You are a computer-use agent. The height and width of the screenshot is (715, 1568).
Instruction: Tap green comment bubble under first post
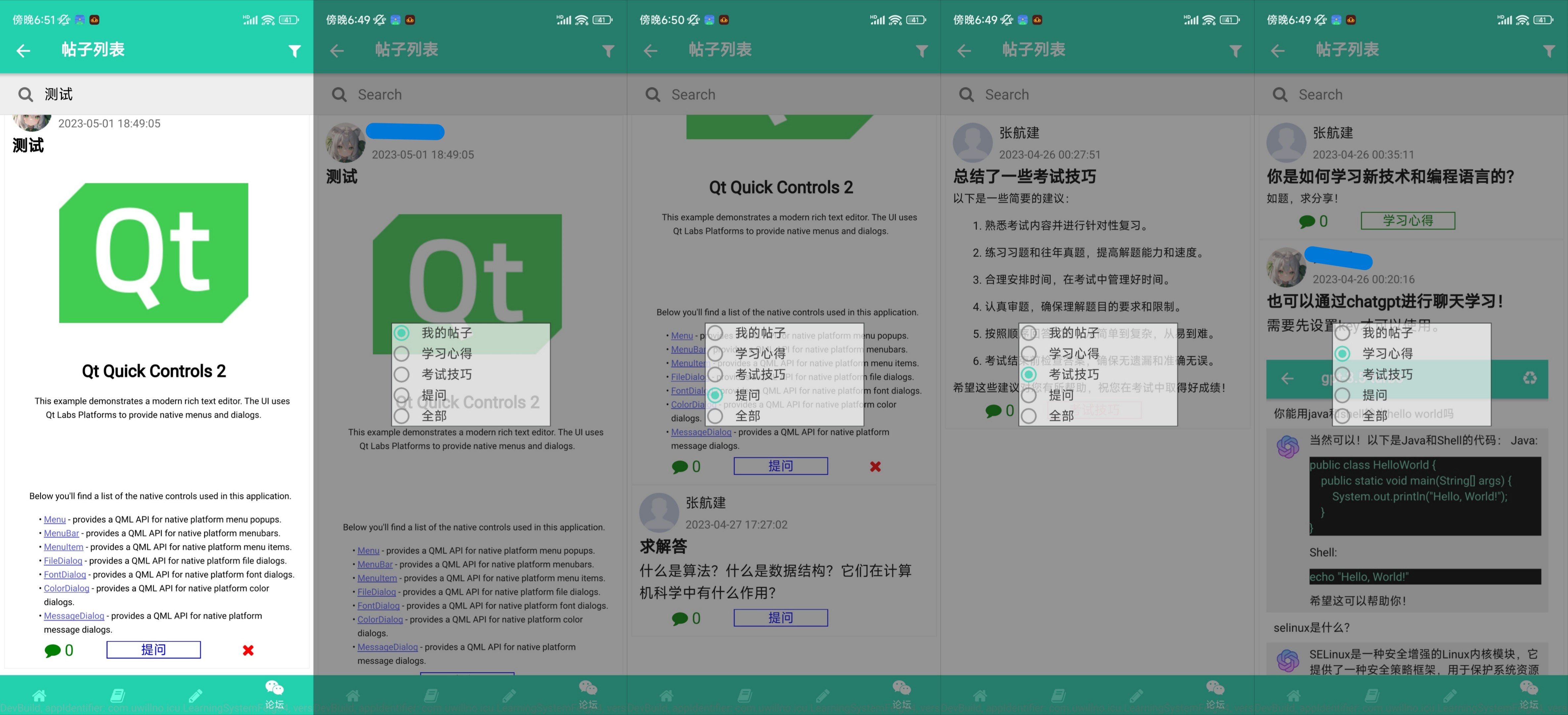(x=53, y=650)
